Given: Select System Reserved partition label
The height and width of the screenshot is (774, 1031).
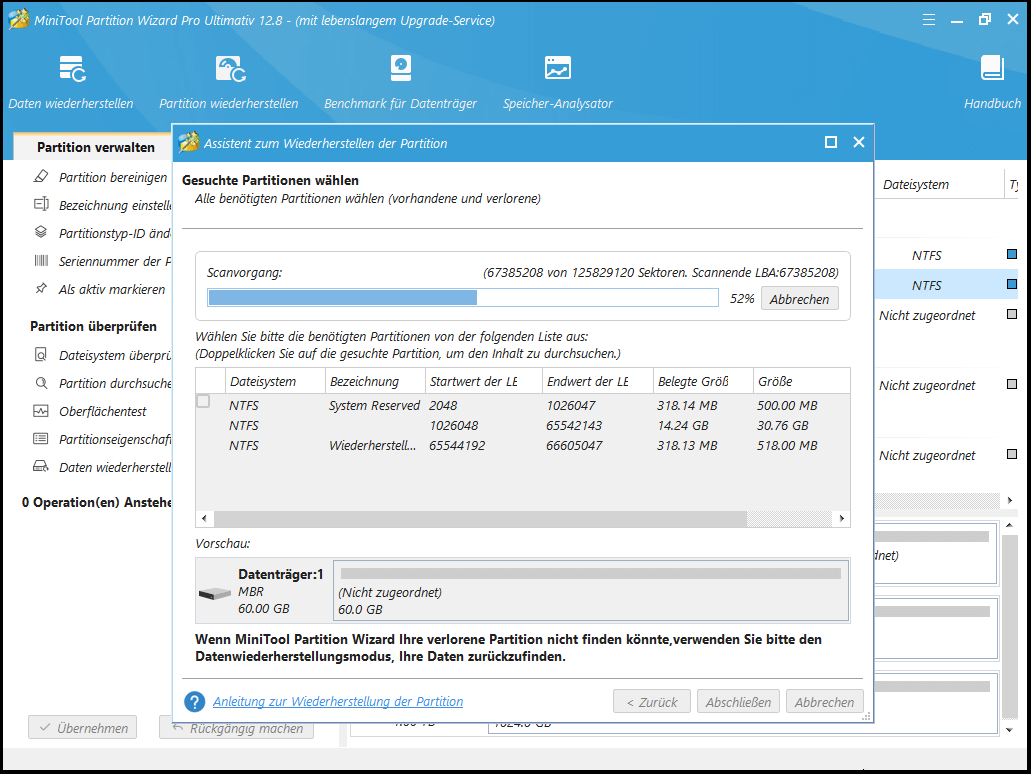Looking at the screenshot, I should 374,406.
